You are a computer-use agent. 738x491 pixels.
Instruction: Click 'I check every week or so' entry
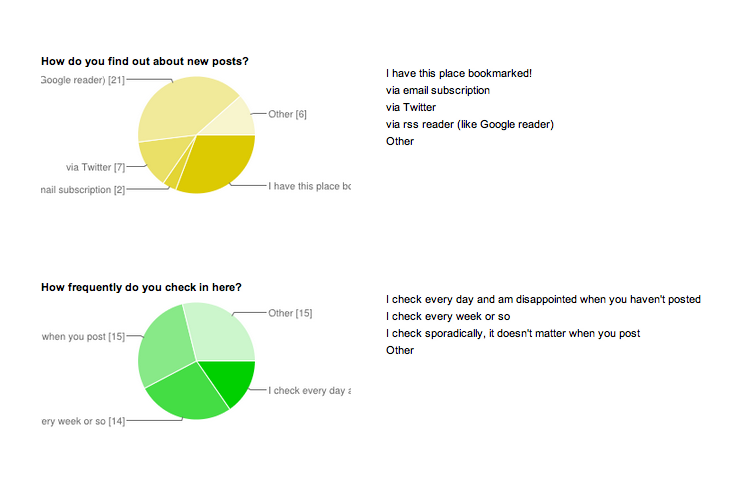pos(448,316)
